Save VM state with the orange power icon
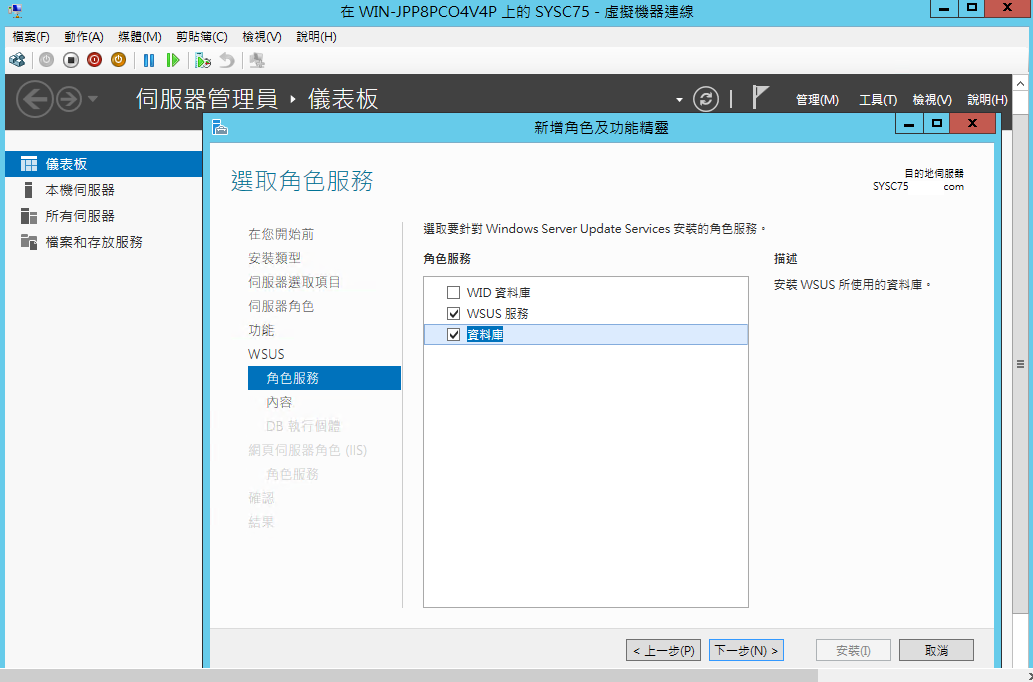 [118, 61]
